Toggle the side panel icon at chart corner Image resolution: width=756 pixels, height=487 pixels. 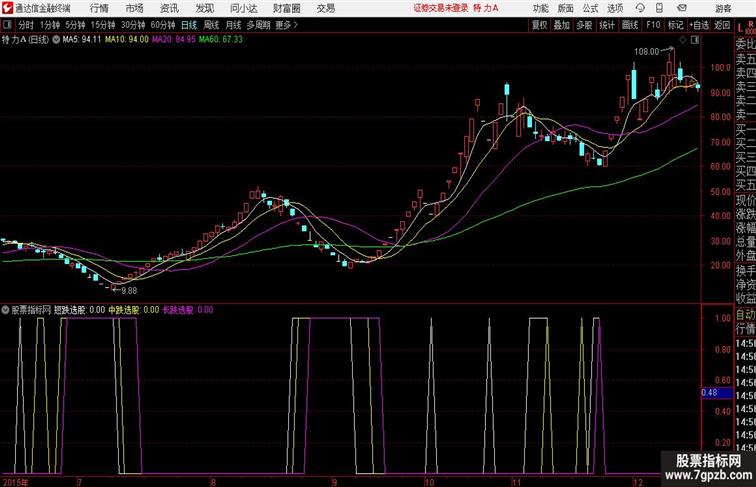click(x=694, y=40)
